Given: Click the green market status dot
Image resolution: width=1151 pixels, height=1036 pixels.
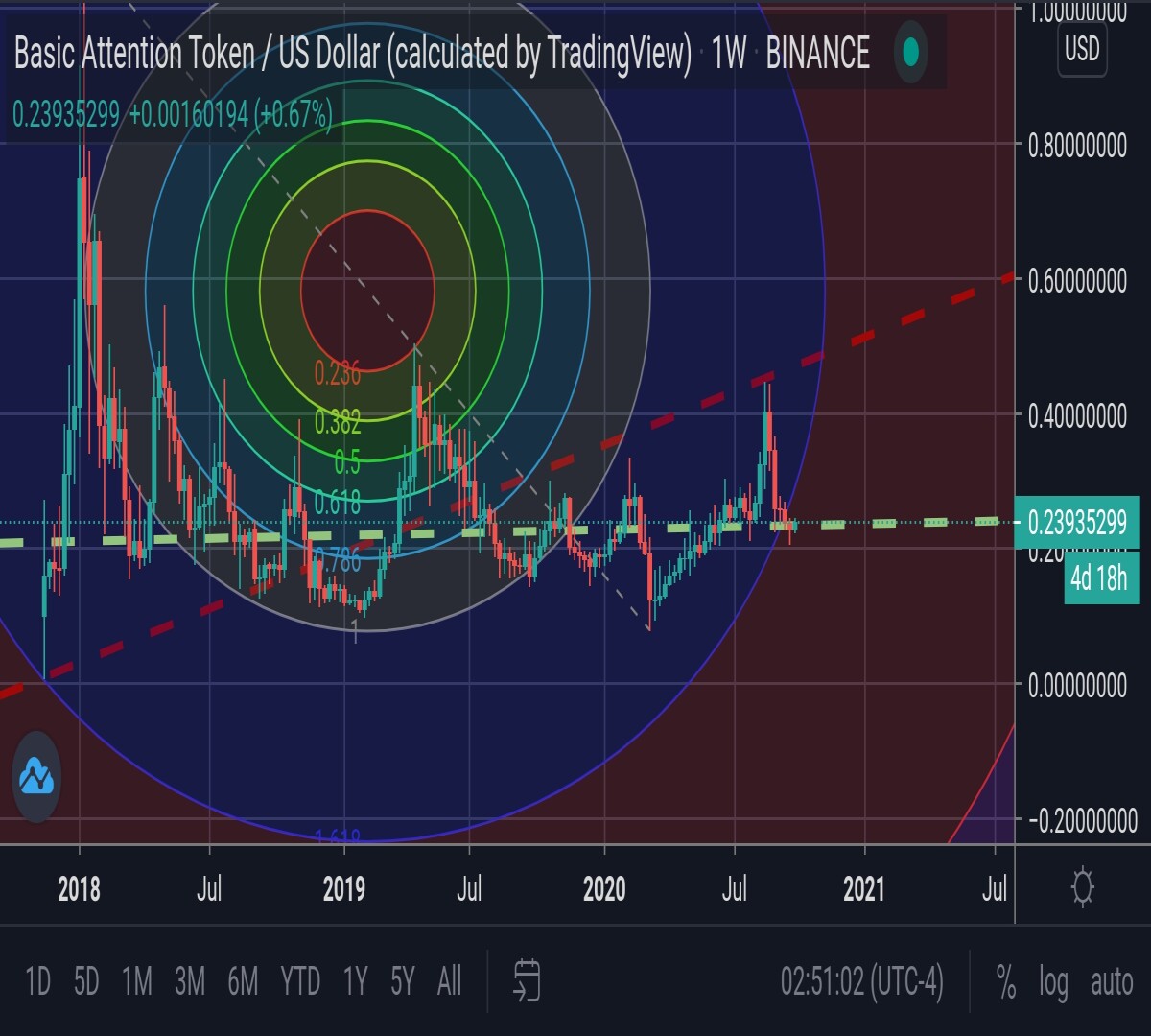Looking at the screenshot, I should [910, 52].
